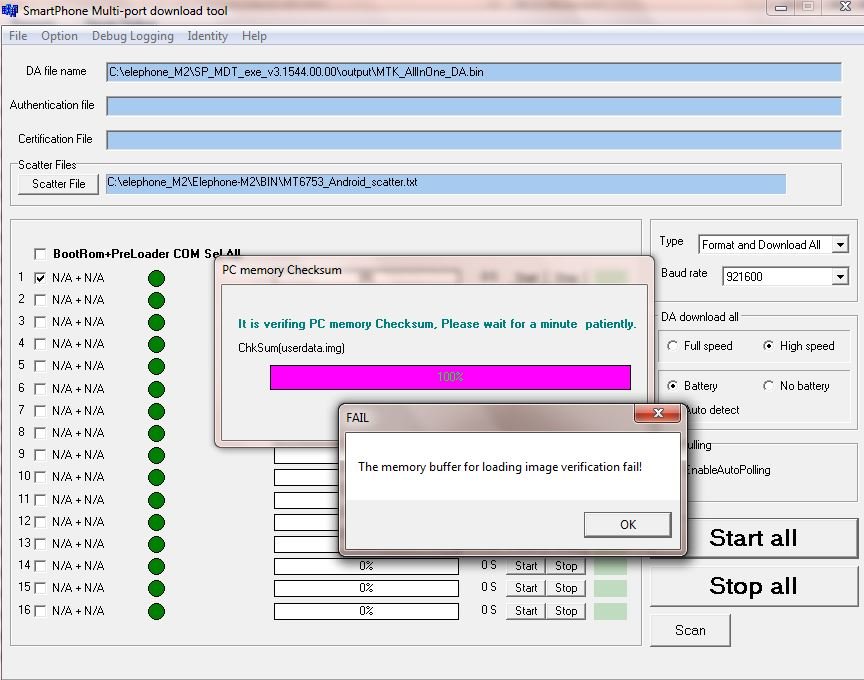Click Start button for port 15
This screenshot has height=680, width=864.
point(526,588)
